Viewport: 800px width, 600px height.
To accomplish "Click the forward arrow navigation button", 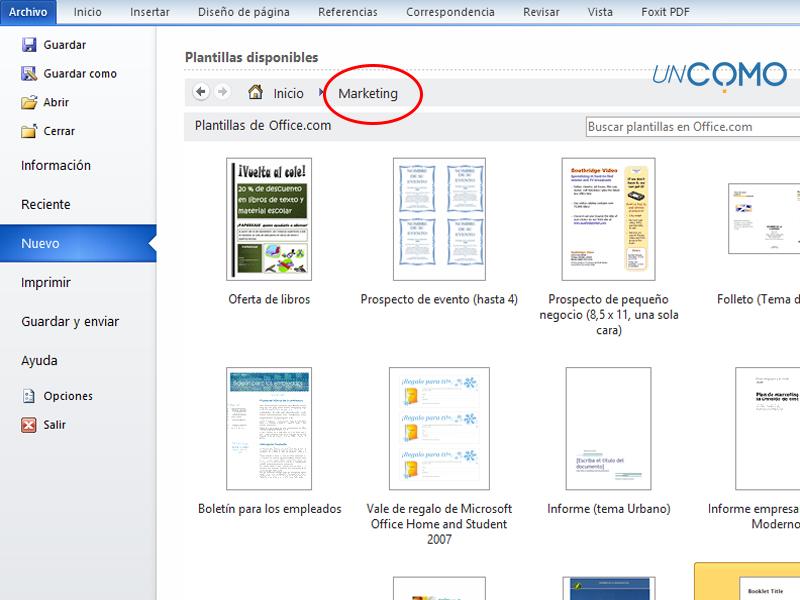I will [222, 92].
